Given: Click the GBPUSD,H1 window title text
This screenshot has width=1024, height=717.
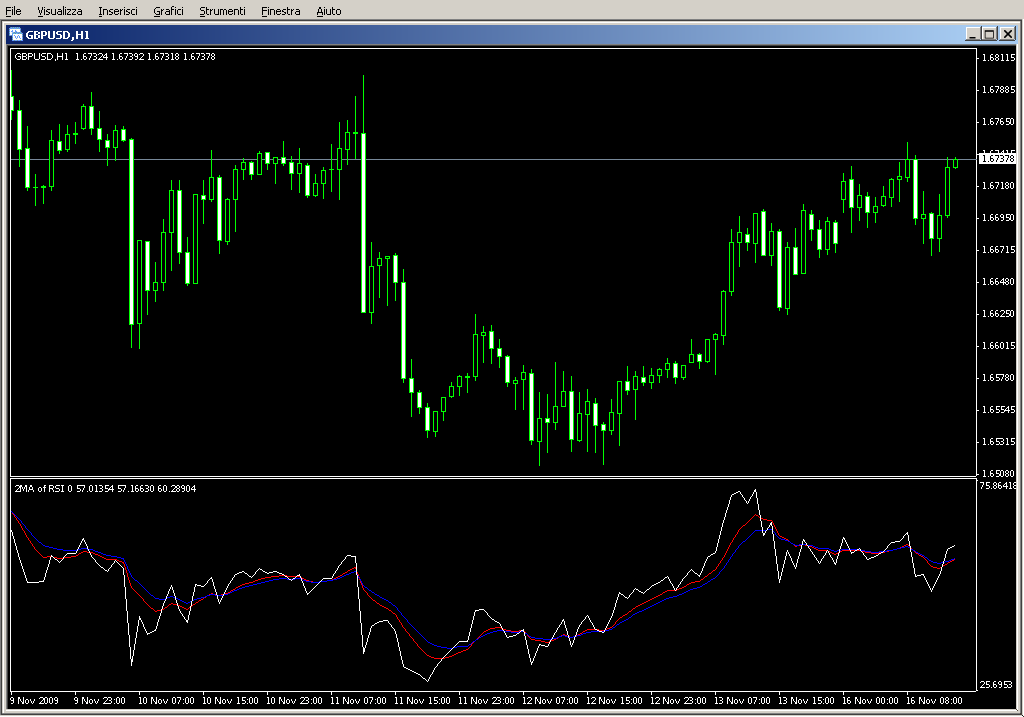Looking at the screenshot, I should click(57, 35).
